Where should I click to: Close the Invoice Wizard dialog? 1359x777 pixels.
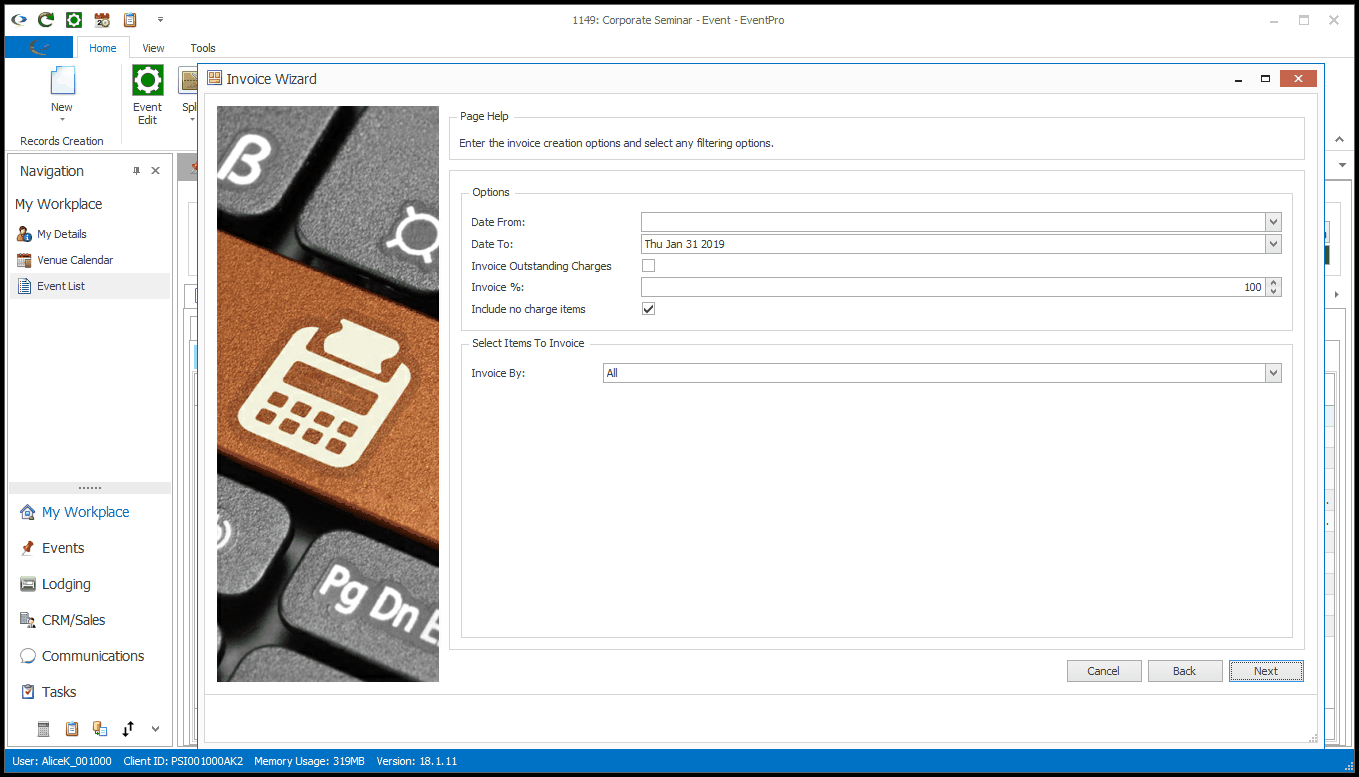[x=1298, y=79]
